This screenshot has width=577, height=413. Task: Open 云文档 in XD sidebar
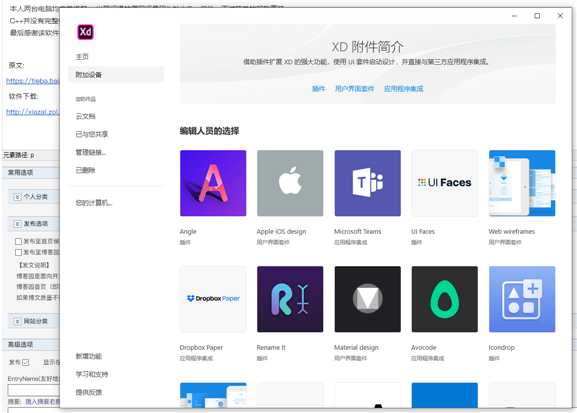(85, 116)
